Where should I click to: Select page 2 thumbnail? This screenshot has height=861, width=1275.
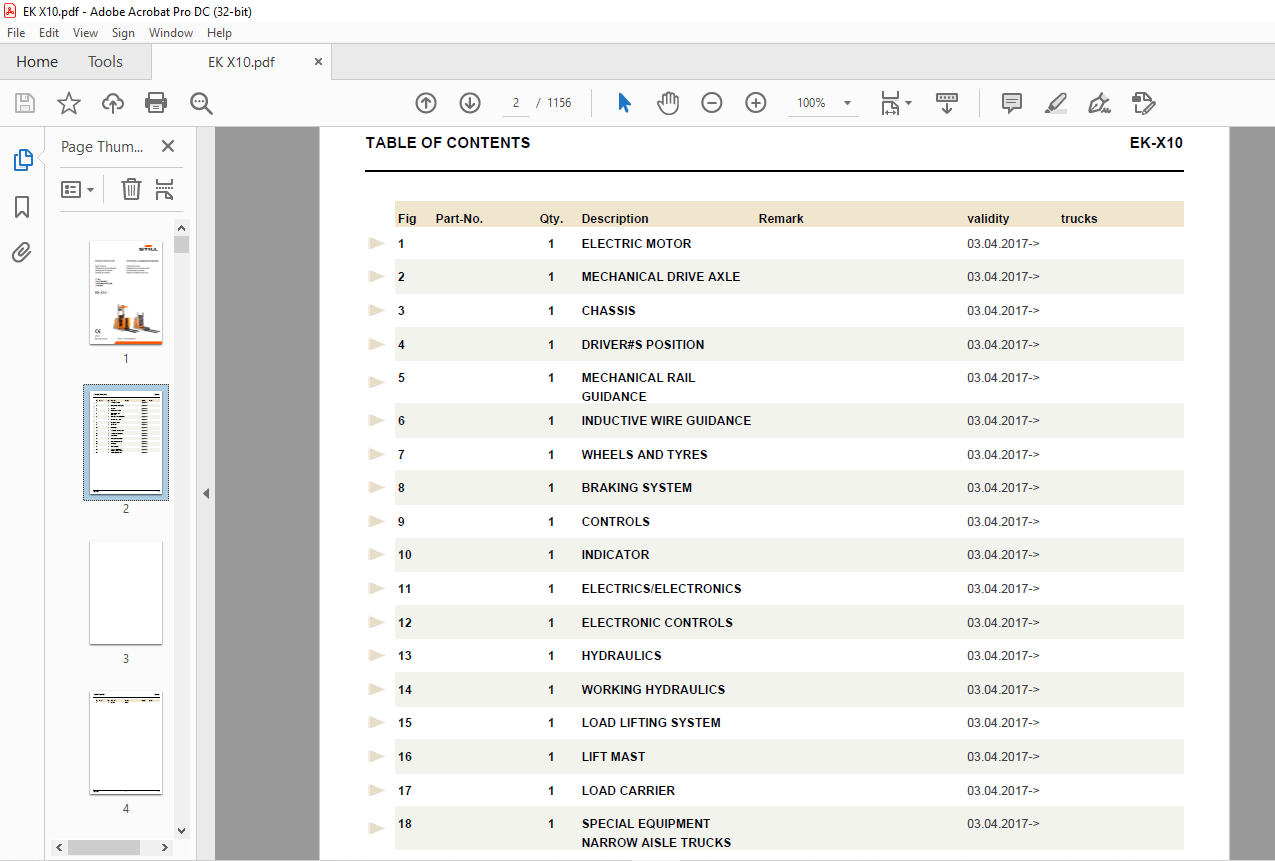point(126,442)
